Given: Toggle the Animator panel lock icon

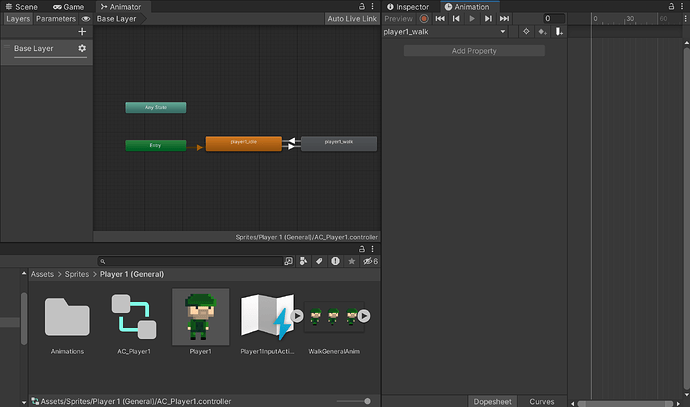Looking at the screenshot, I should point(363,6).
